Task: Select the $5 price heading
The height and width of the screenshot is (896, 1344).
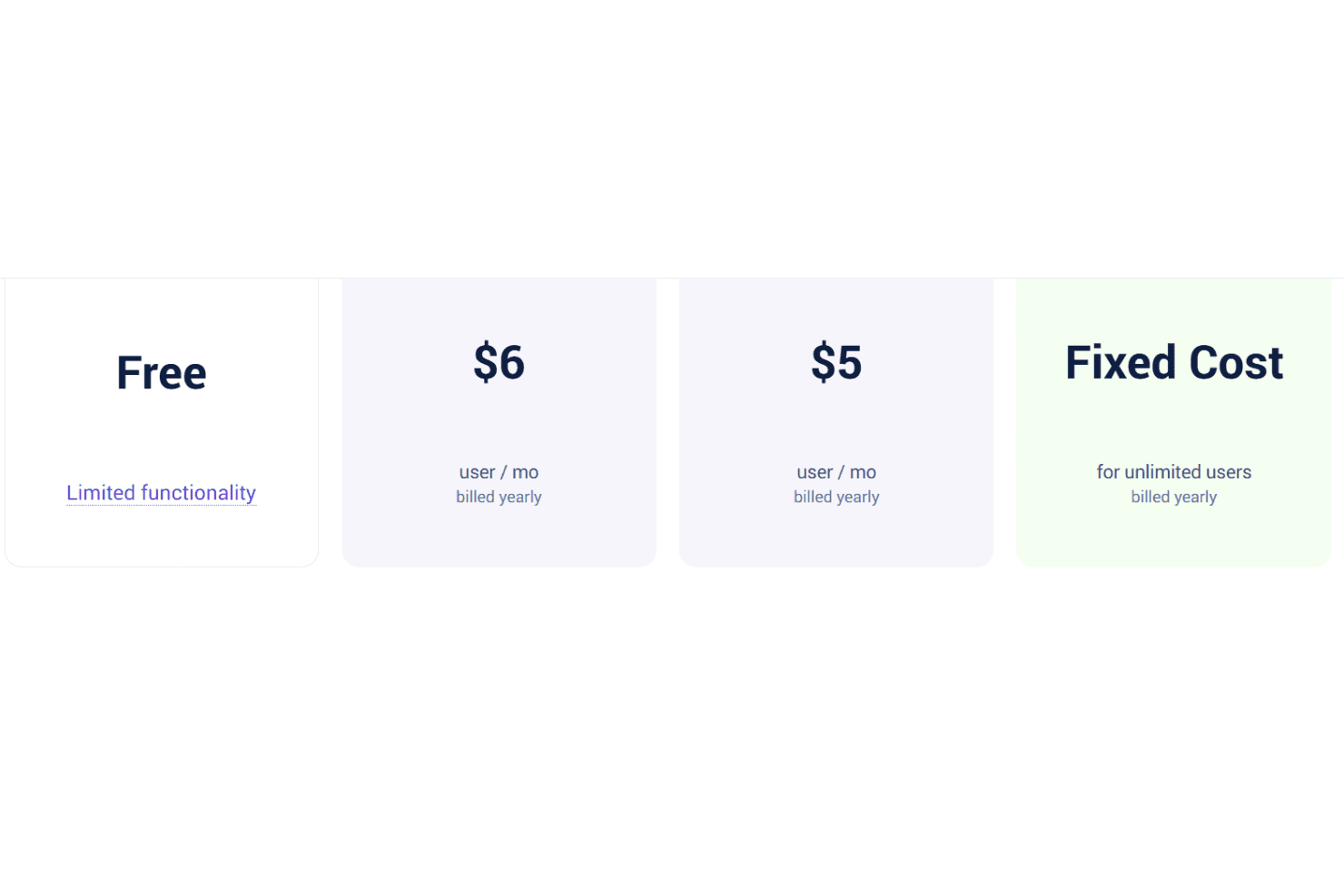Action: 836,362
